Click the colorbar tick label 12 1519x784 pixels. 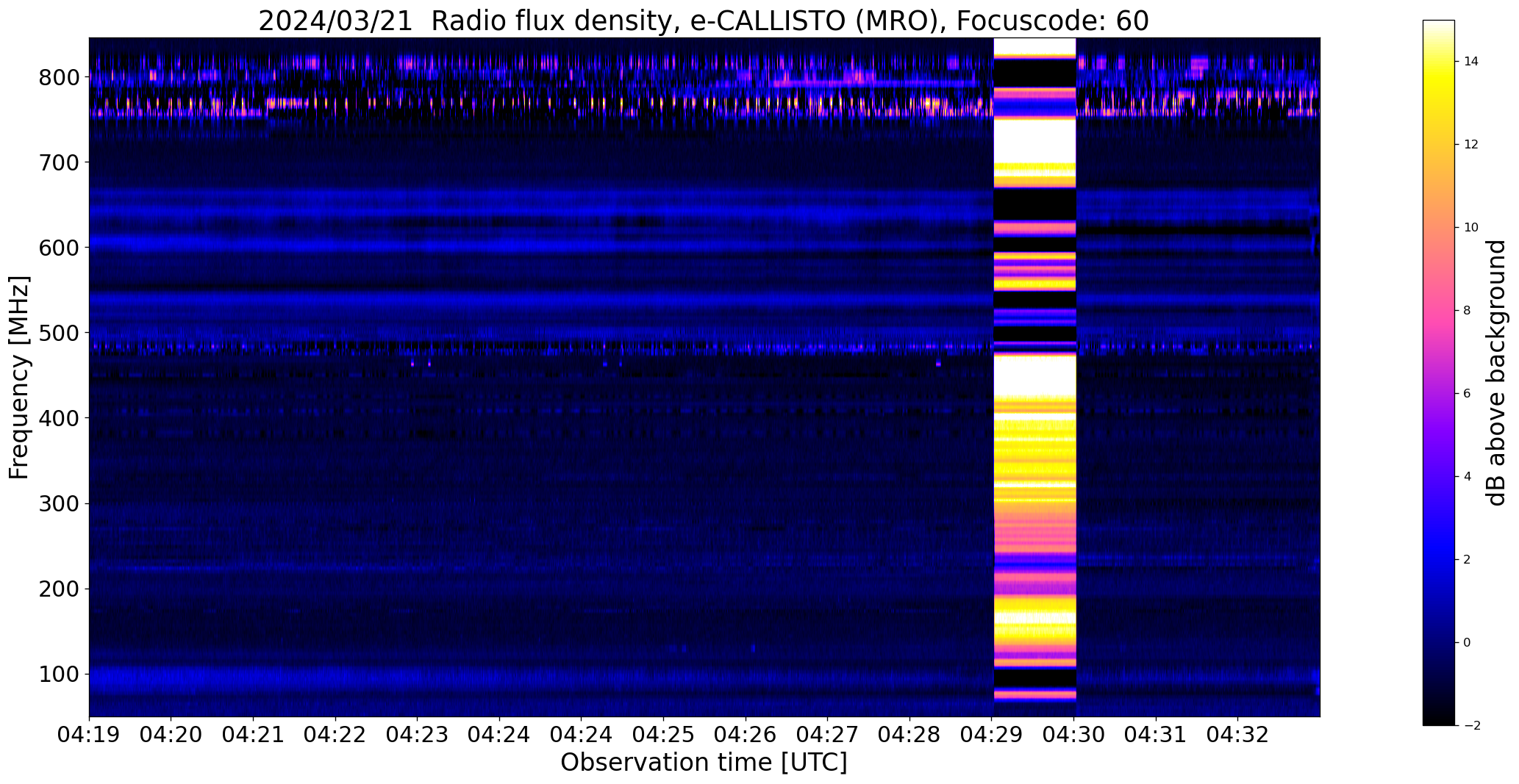(x=1470, y=144)
